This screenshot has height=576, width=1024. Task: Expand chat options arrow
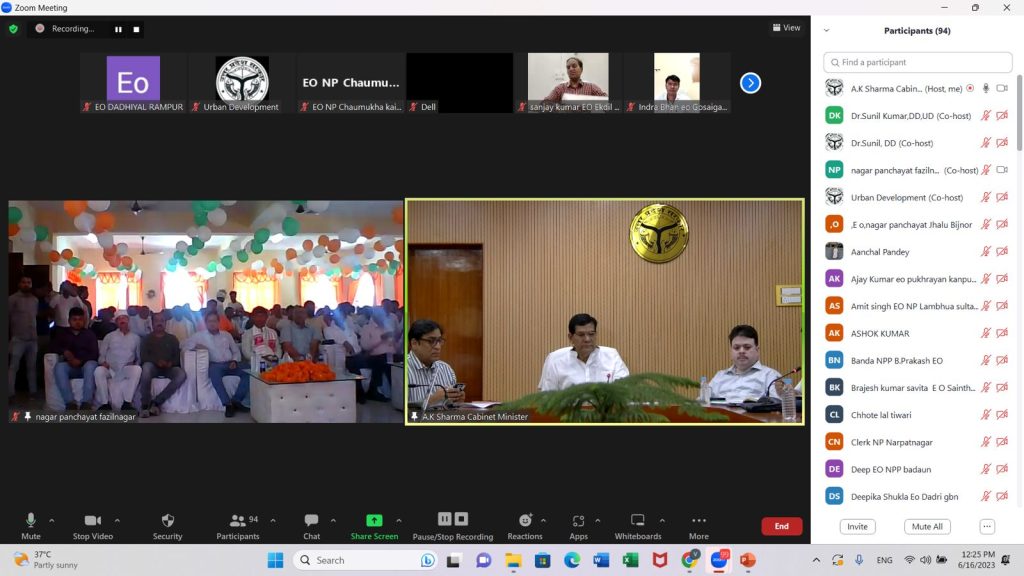coord(333,520)
